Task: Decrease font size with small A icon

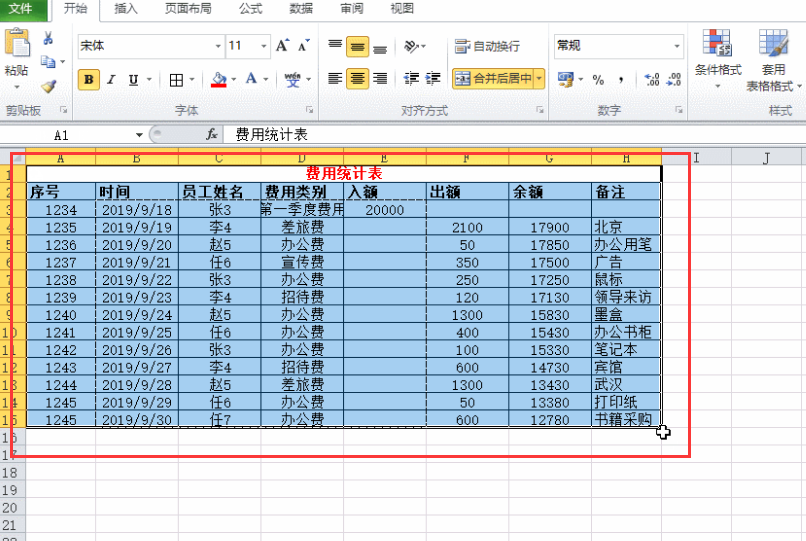Action: 304,46
